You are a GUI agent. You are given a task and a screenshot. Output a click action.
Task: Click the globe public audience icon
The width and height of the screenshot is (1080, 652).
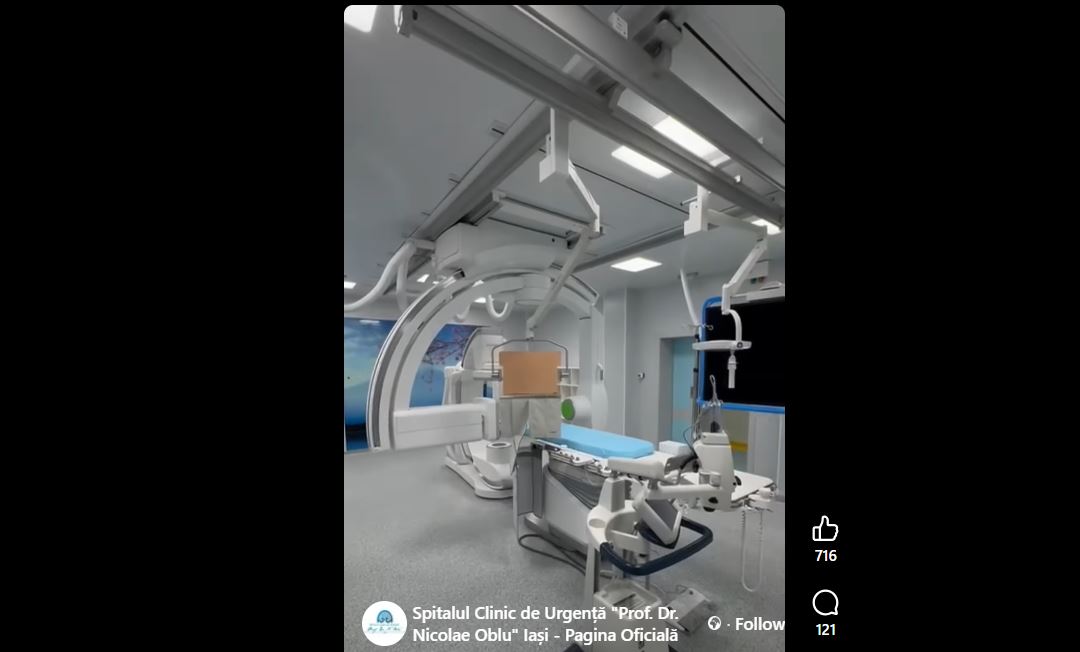pos(714,624)
